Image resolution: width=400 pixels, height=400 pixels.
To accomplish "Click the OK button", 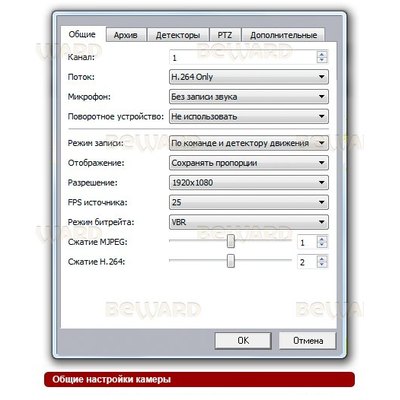I will pos(243,340).
